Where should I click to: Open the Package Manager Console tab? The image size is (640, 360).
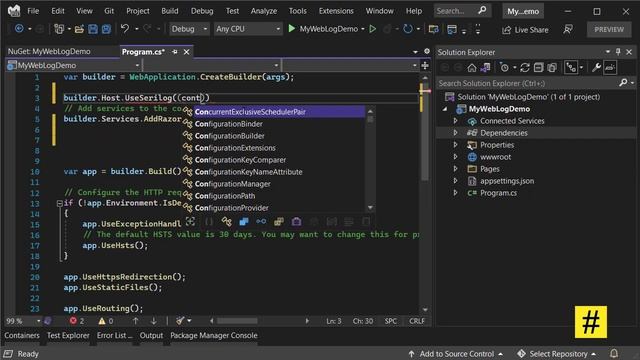(x=214, y=336)
